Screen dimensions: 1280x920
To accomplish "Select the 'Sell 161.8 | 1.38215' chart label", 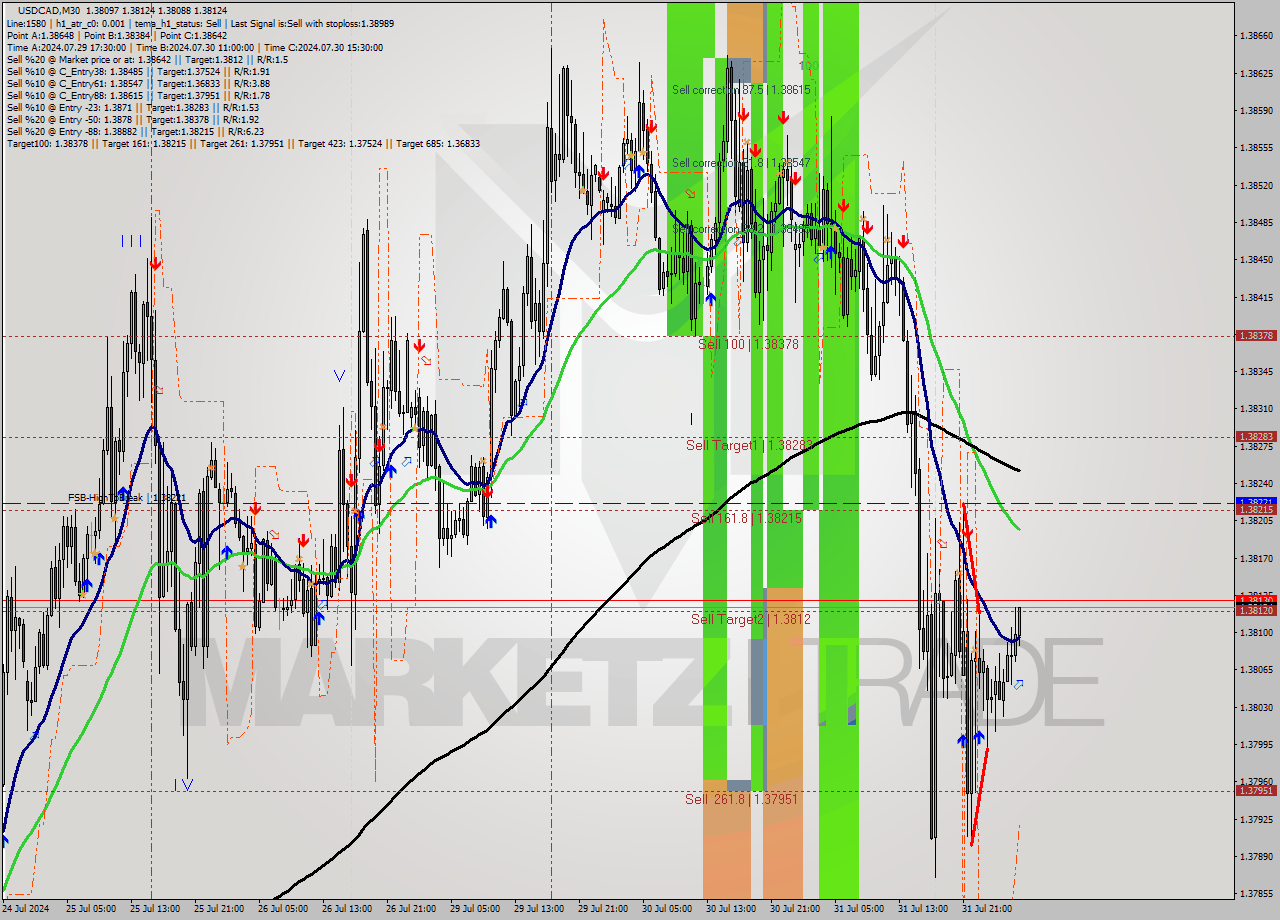I will (x=746, y=518).
